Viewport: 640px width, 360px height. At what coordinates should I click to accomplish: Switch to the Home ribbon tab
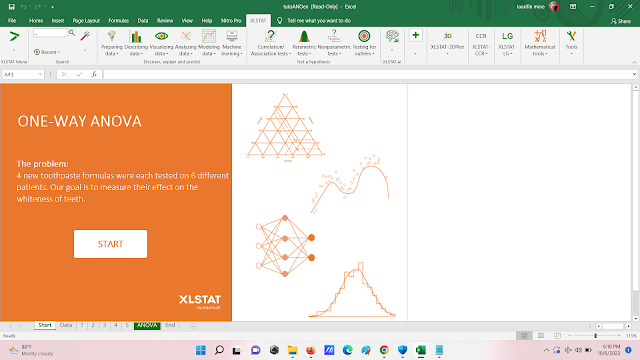[x=36, y=20]
